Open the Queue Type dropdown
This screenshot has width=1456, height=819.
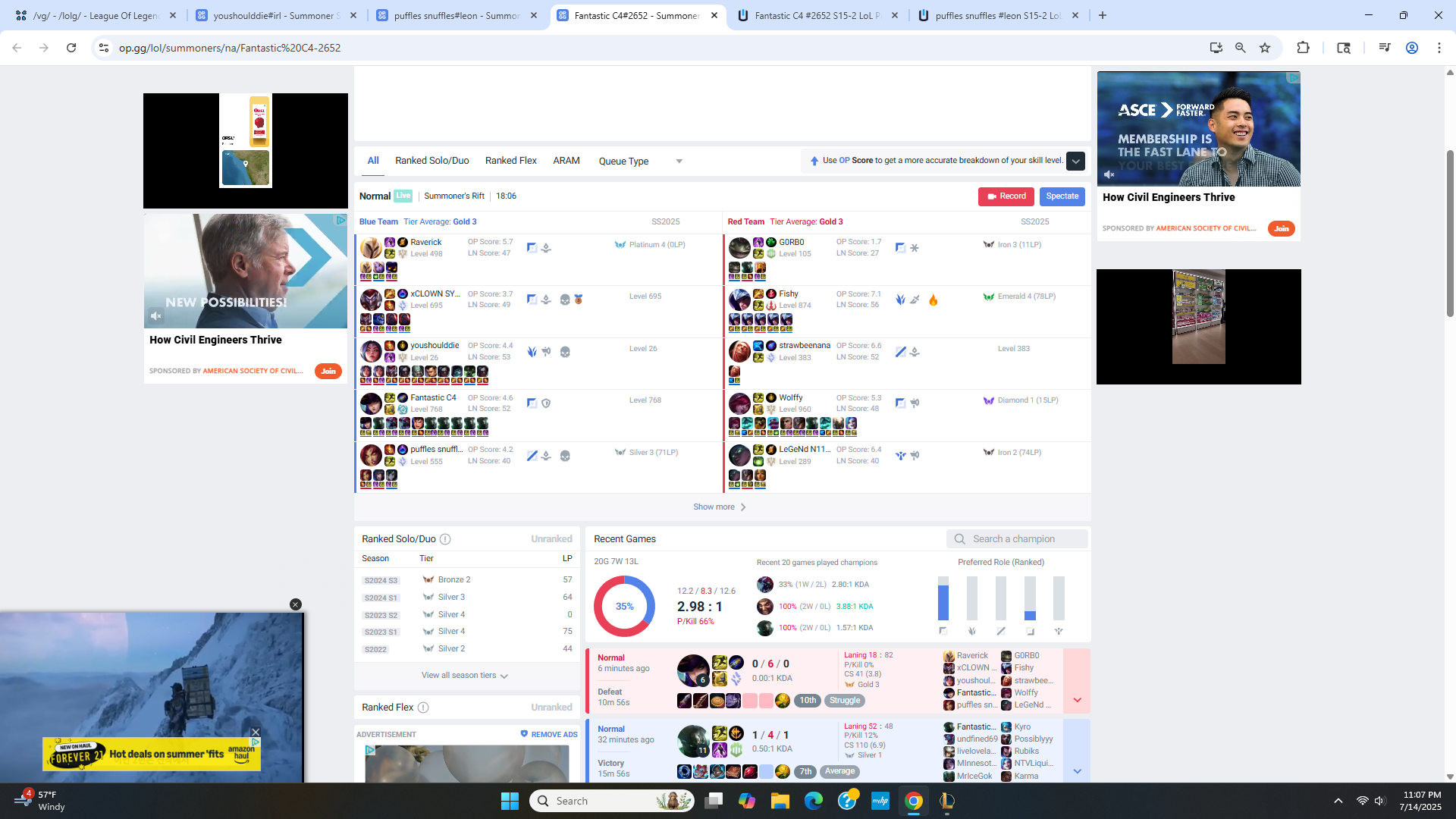[x=641, y=162]
